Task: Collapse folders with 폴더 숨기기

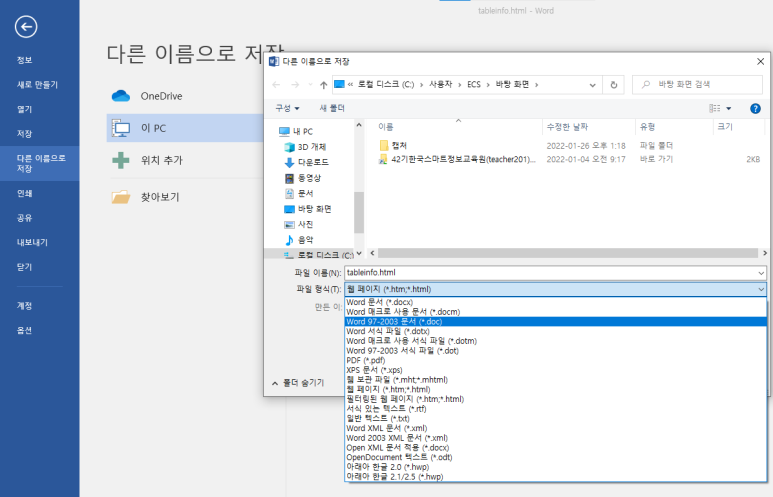Action: [298, 383]
